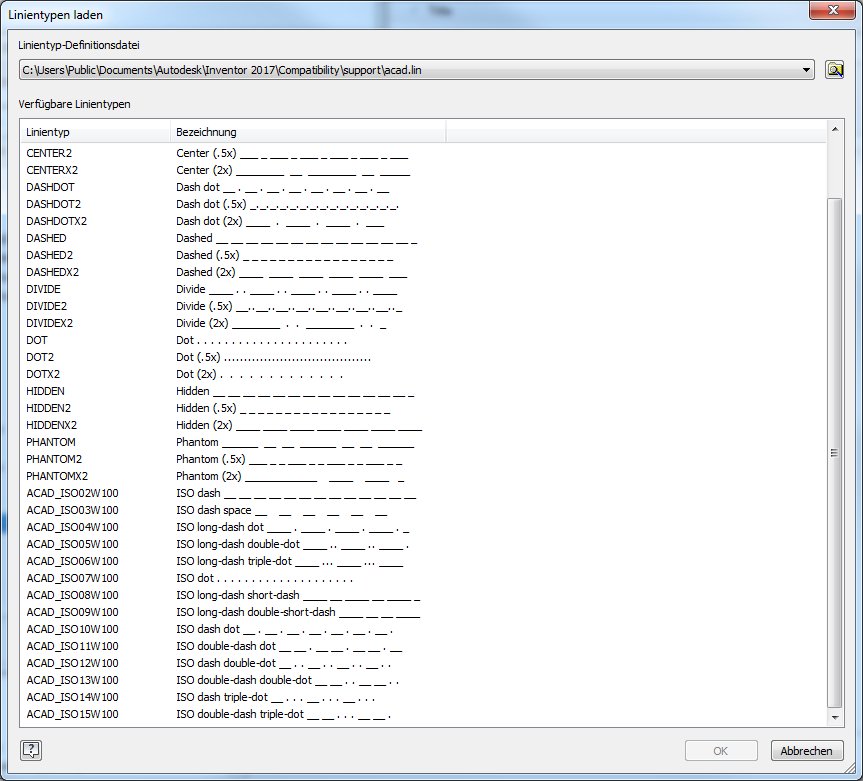The height and width of the screenshot is (781, 863).
Task: Select the DOT2 linetype
Action: click(40, 357)
